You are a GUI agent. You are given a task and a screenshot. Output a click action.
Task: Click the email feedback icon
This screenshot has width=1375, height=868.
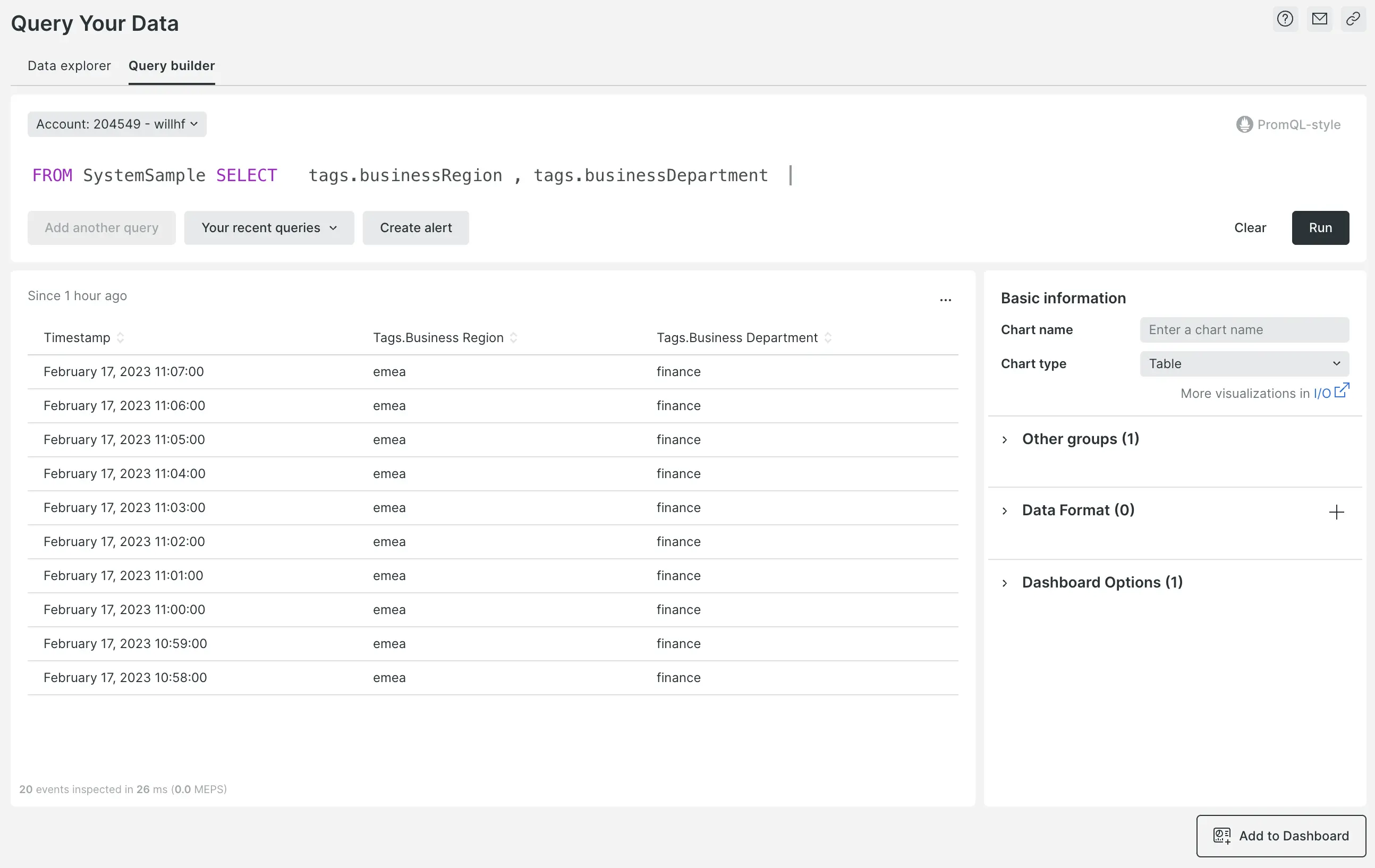coord(1320,18)
